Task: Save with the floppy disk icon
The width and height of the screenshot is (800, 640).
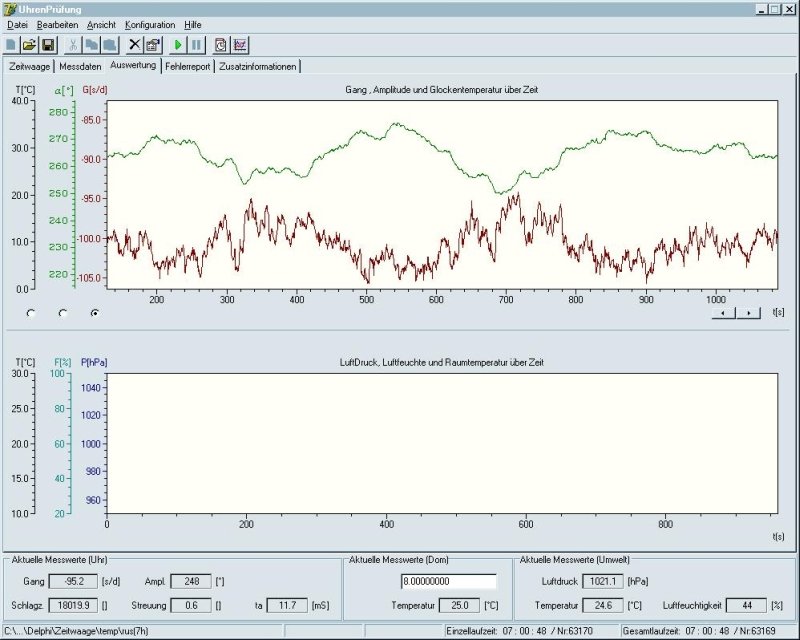Action: [47, 45]
